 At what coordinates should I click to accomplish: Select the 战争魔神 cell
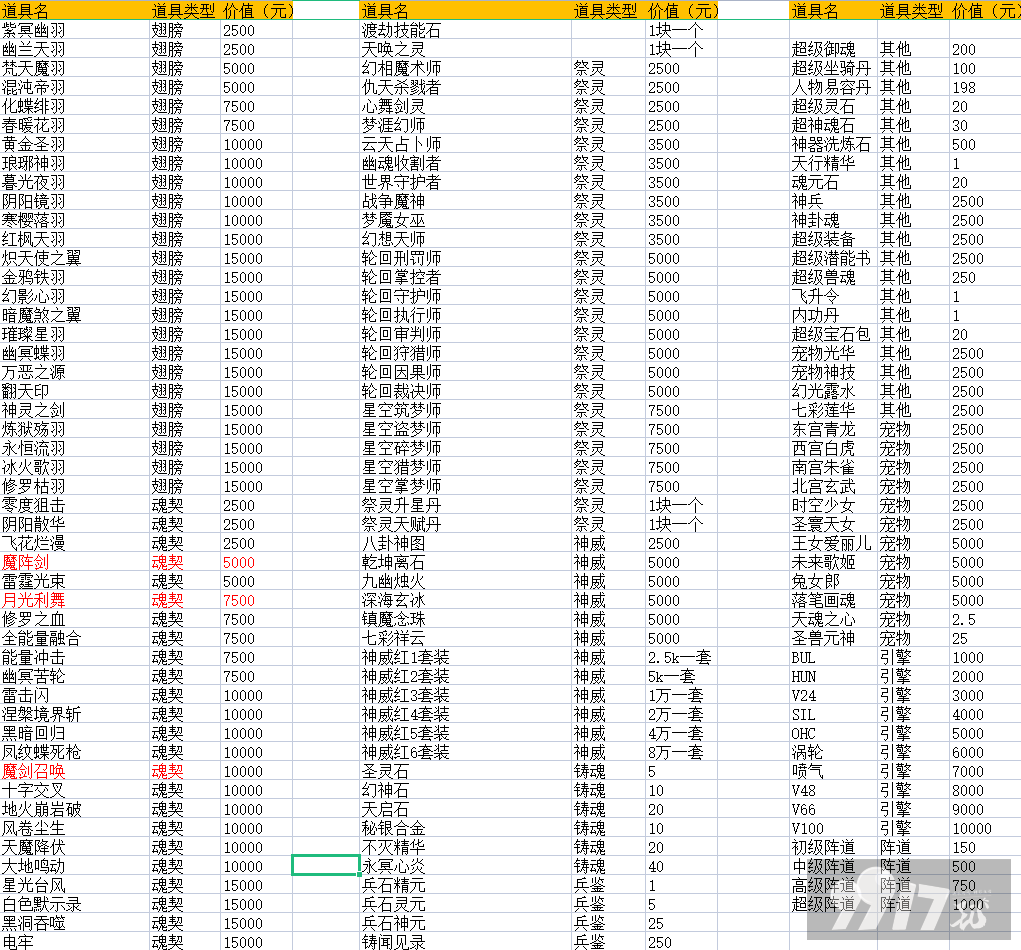(x=393, y=202)
